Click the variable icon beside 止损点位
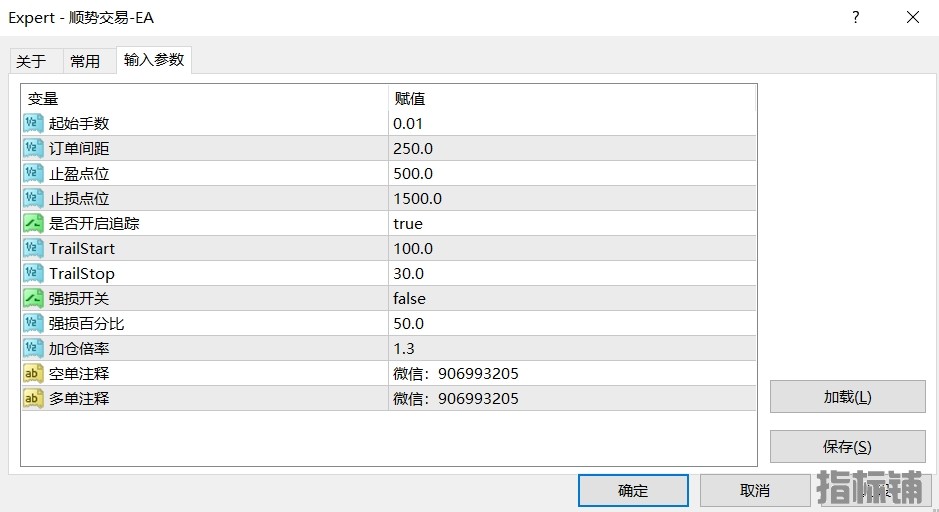 coord(34,198)
